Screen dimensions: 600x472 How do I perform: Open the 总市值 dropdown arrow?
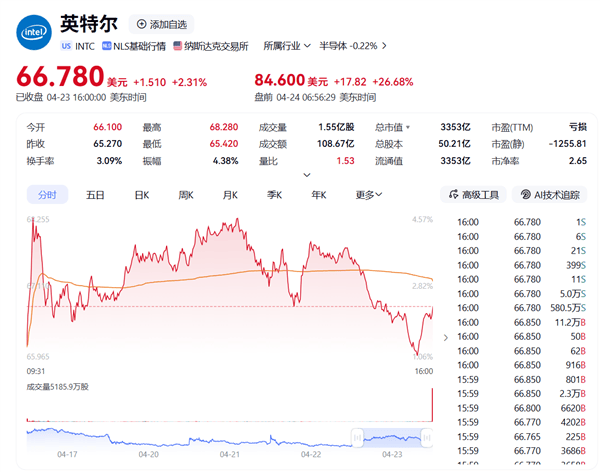point(408,127)
